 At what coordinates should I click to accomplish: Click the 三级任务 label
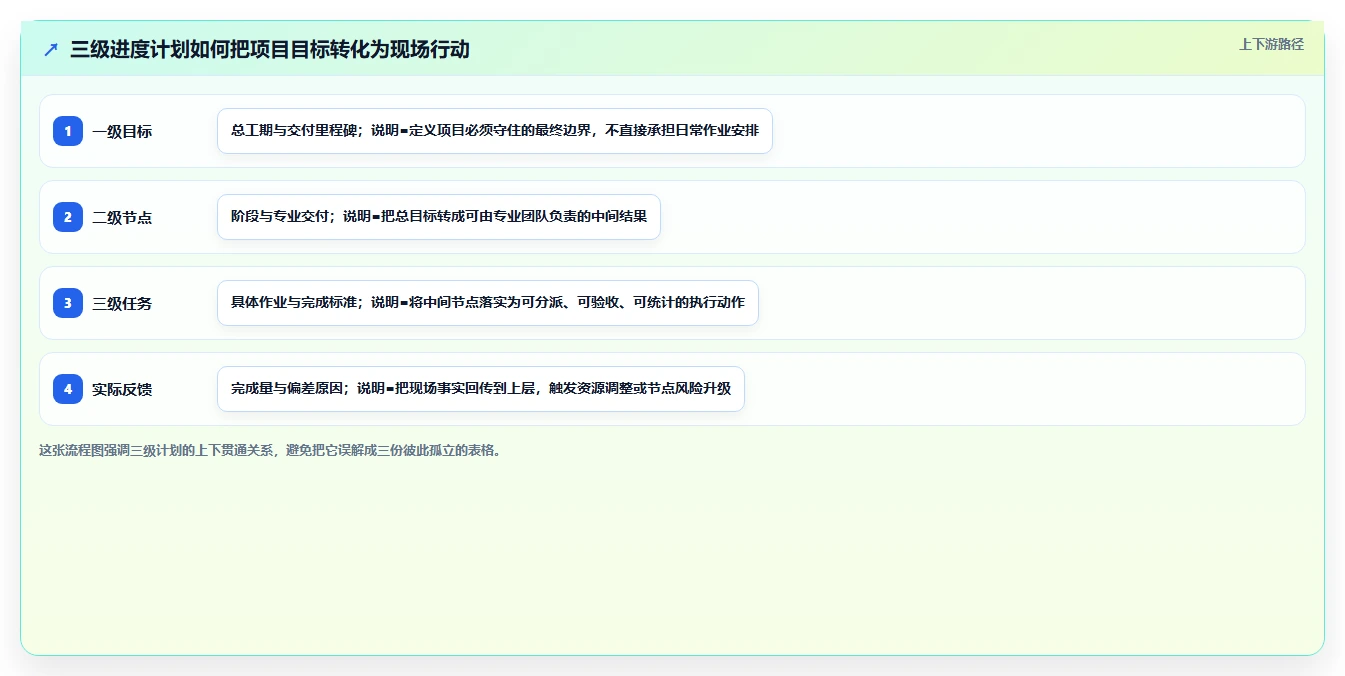click(x=122, y=303)
